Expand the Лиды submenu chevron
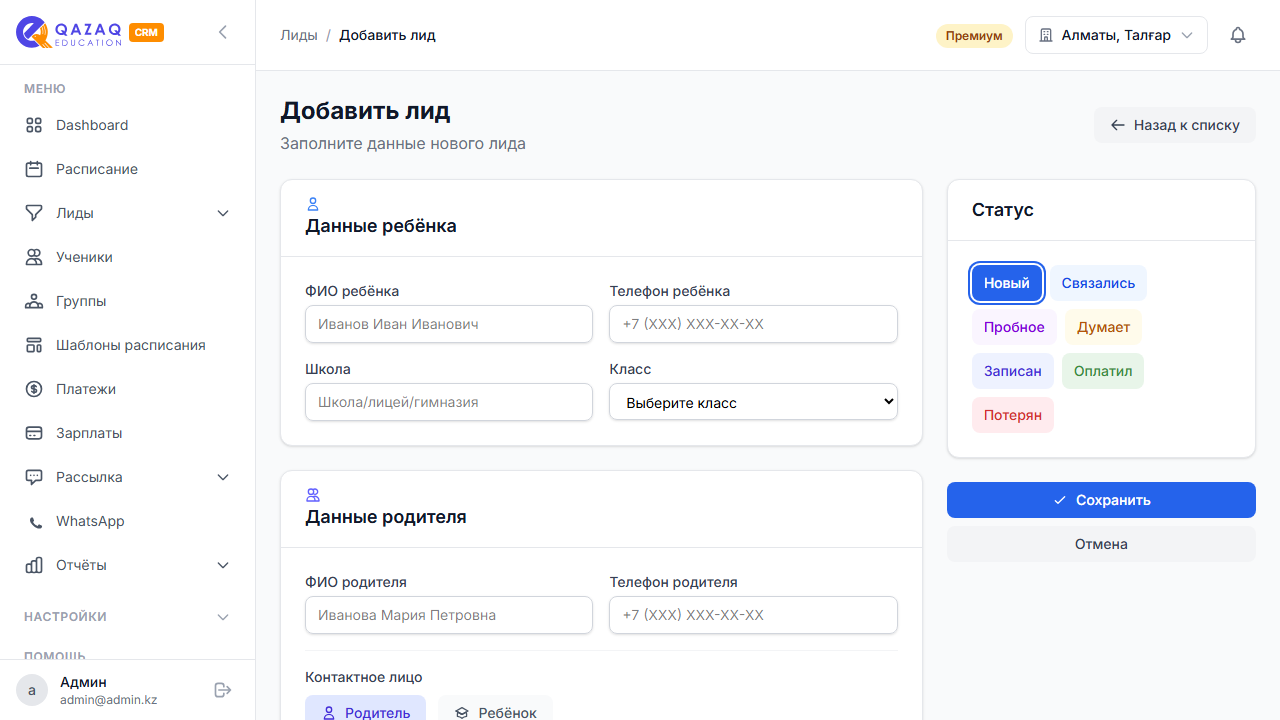Image resolution: width=1280 pixels, height=720 pixels. coord(223,213)
